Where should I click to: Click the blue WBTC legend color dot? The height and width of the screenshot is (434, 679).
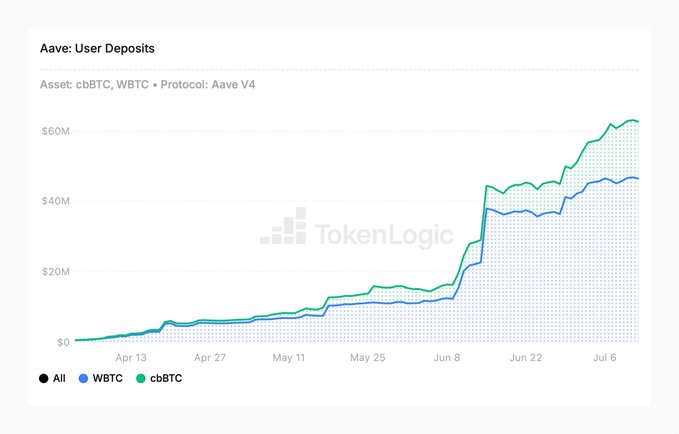click(84, 378)
